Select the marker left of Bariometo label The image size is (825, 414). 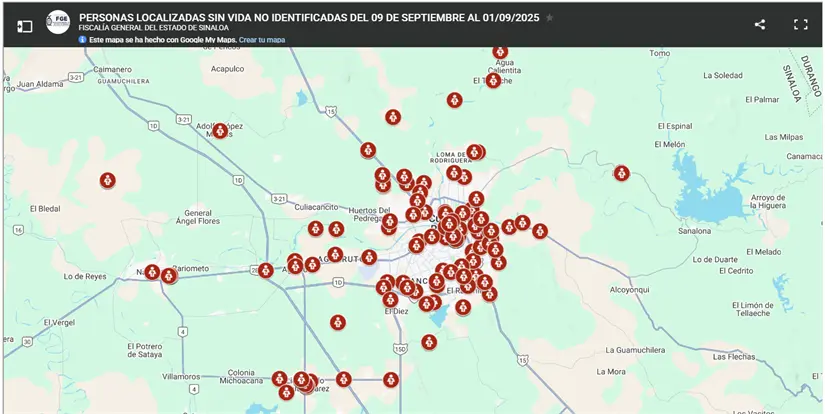point(153,272)
